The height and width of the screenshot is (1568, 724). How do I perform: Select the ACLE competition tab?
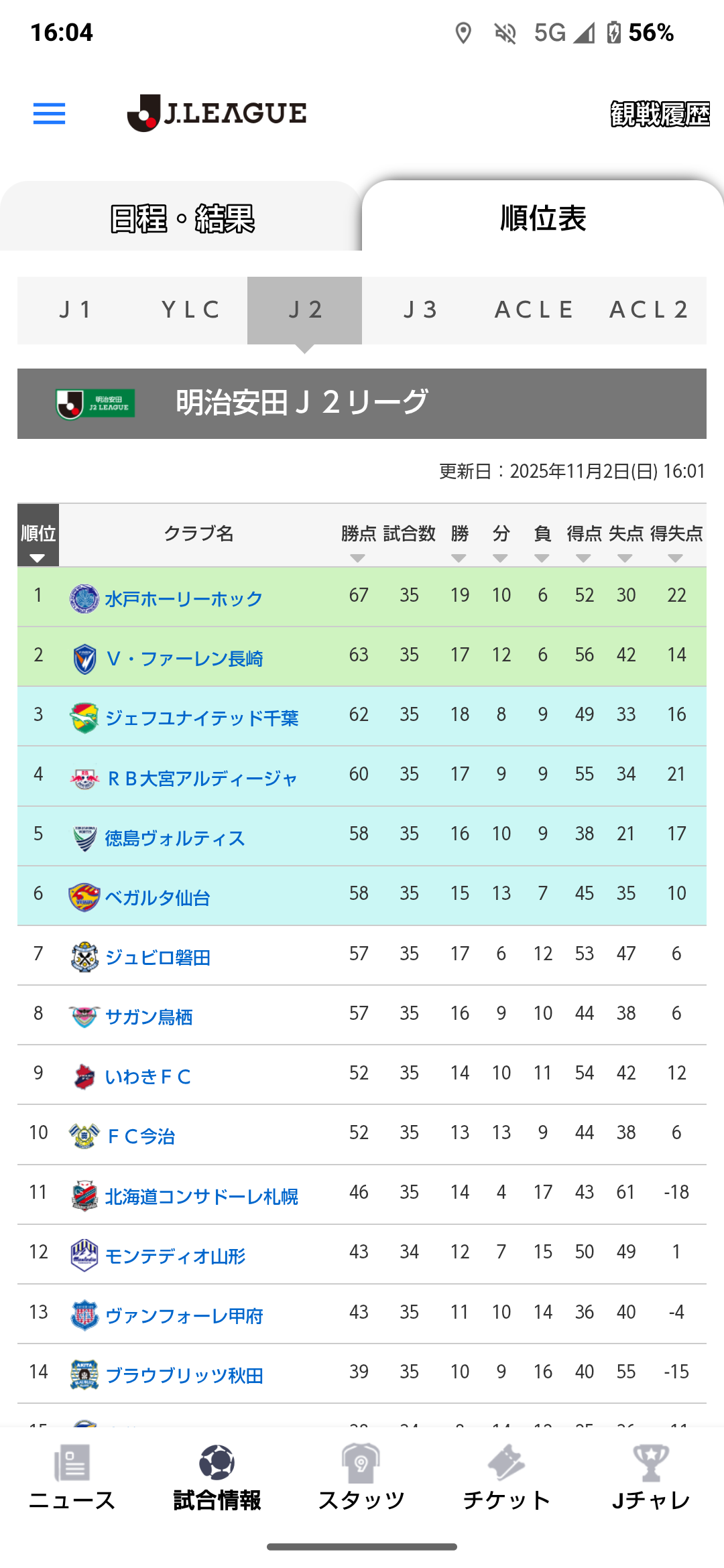(x=534, y=310)
